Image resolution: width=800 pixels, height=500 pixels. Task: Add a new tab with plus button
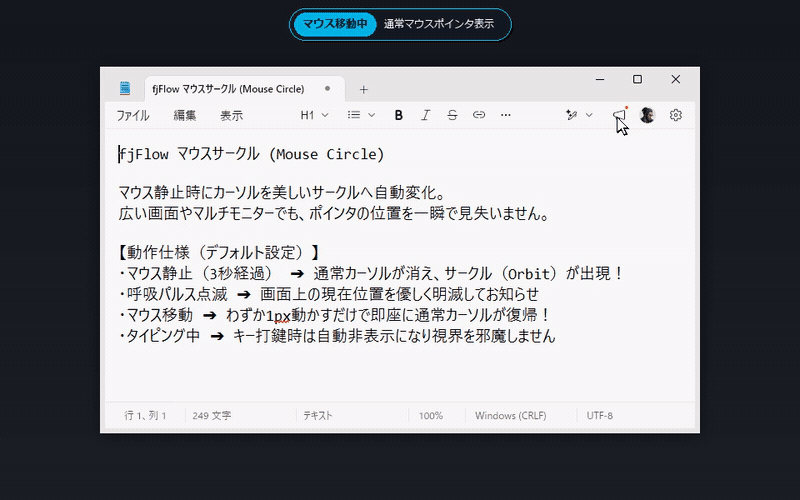point(363,90)
